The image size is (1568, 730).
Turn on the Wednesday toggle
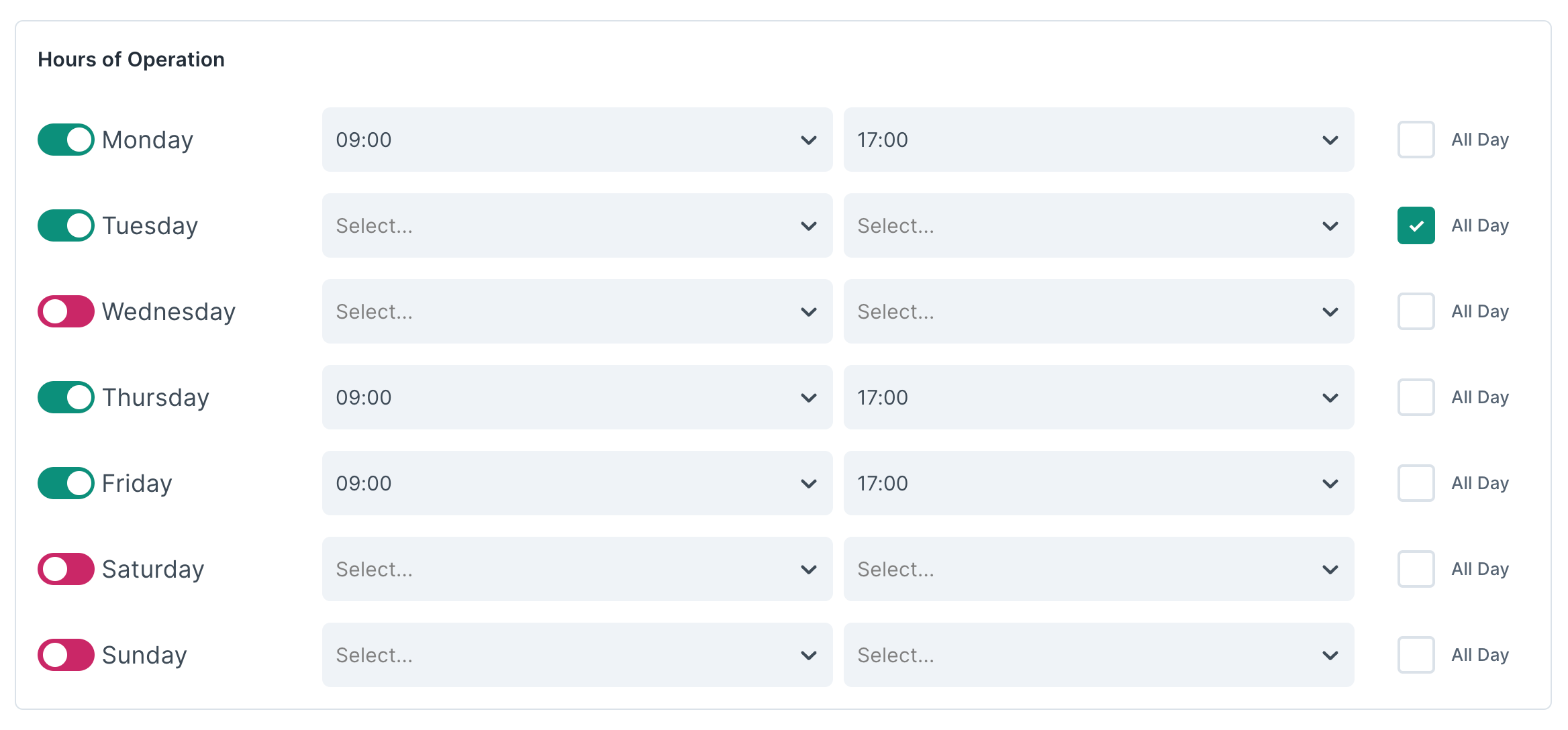coord(65,311)
